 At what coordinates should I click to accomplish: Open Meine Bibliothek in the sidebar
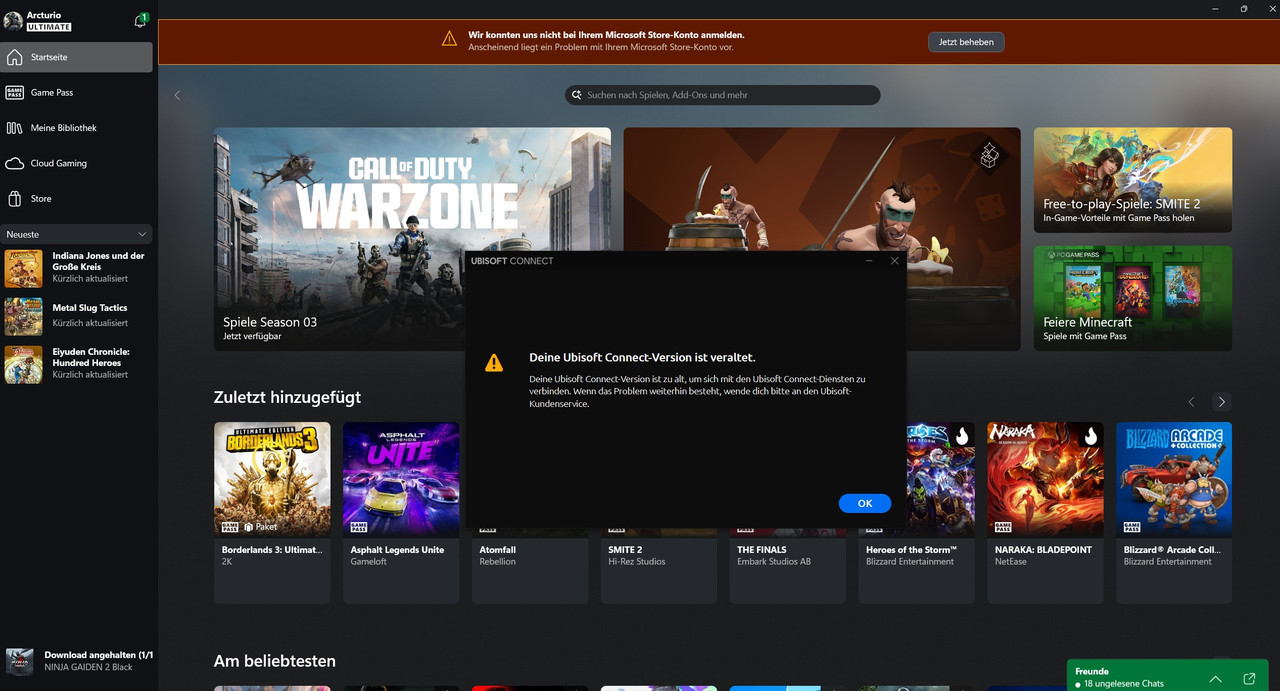click(x=77, y=128)
